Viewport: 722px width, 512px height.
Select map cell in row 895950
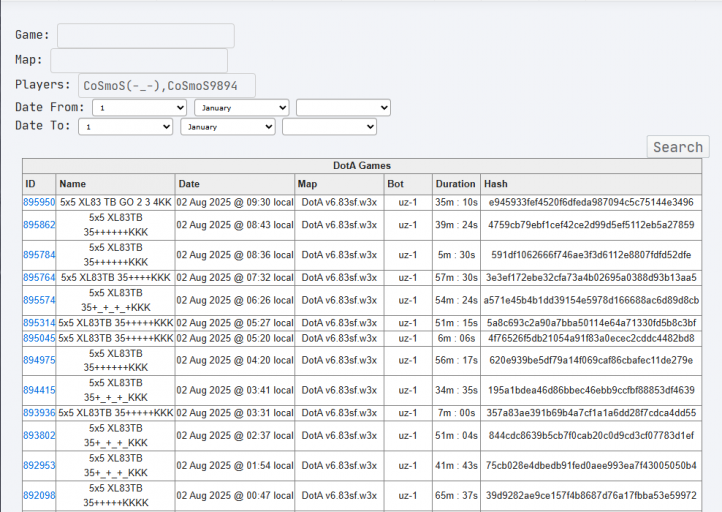point(339,202)
